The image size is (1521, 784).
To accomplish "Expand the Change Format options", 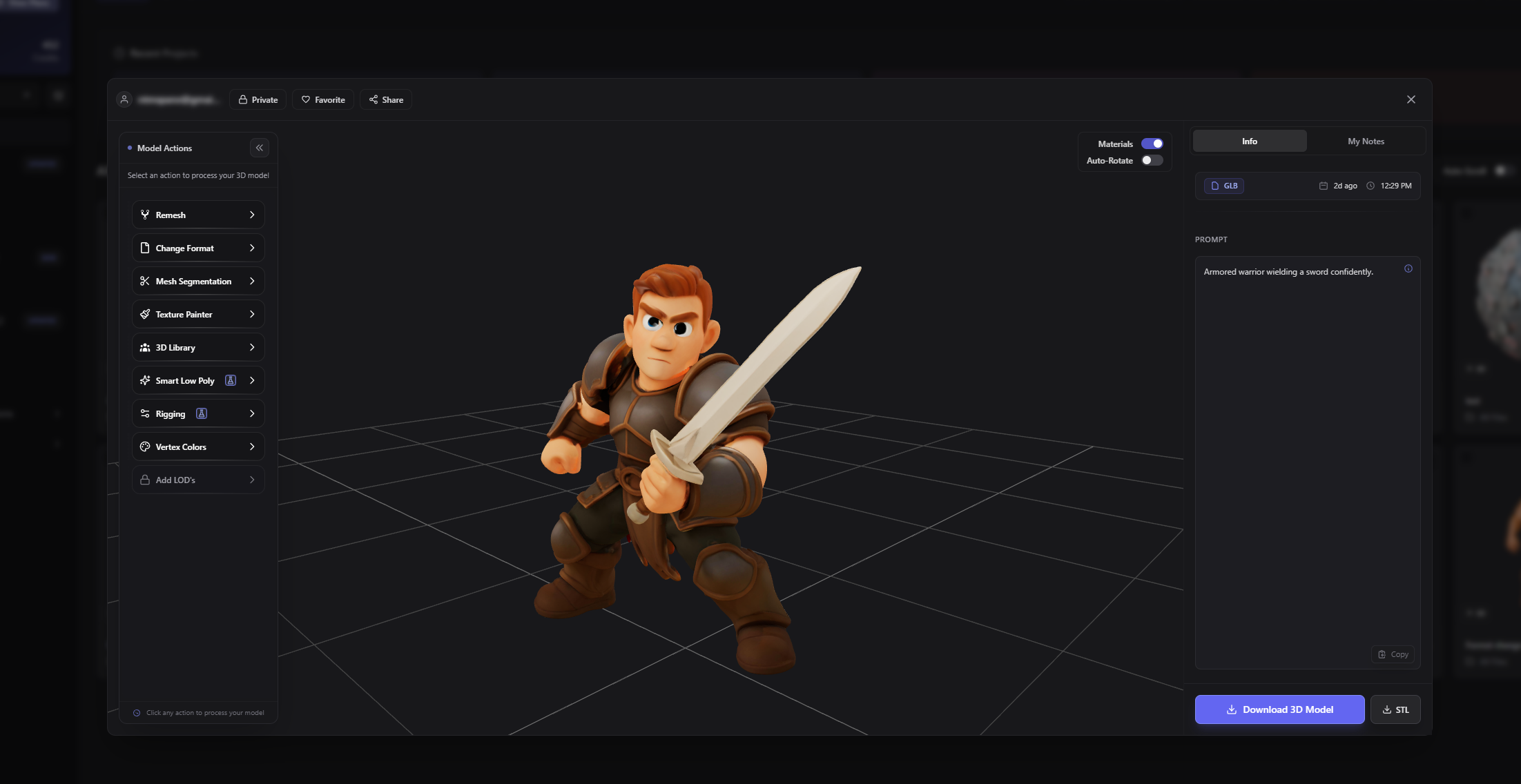I will pyautogui.click(x=197, y=248).
